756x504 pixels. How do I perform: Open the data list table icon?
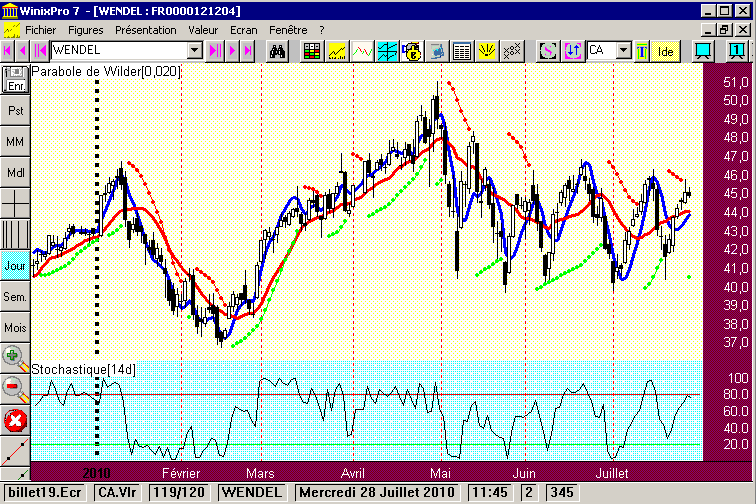[x=462, y=51]
